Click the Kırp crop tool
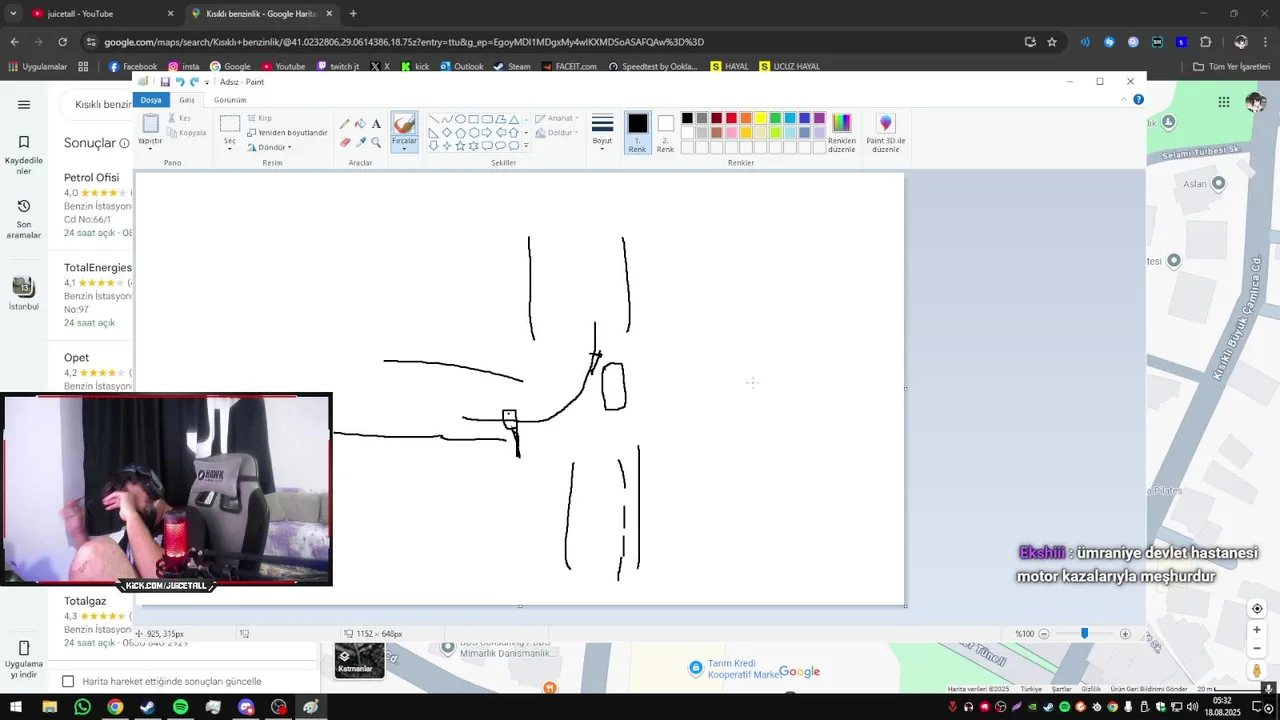Viewport: 1280px width, 720px height. click(259, 118)
